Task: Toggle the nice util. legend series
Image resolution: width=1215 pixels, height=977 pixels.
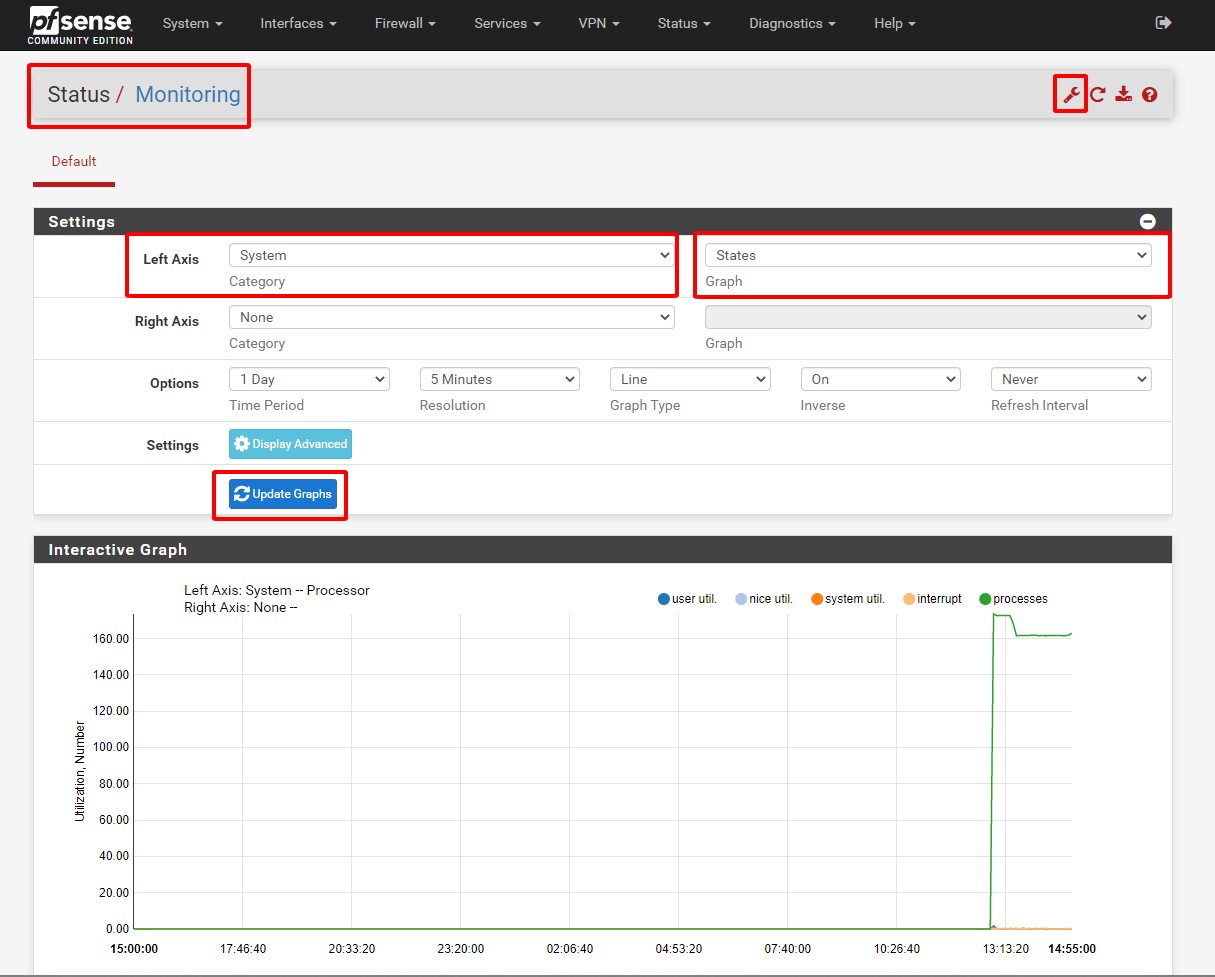Action: pyautogui.click(x=764, y=599)
